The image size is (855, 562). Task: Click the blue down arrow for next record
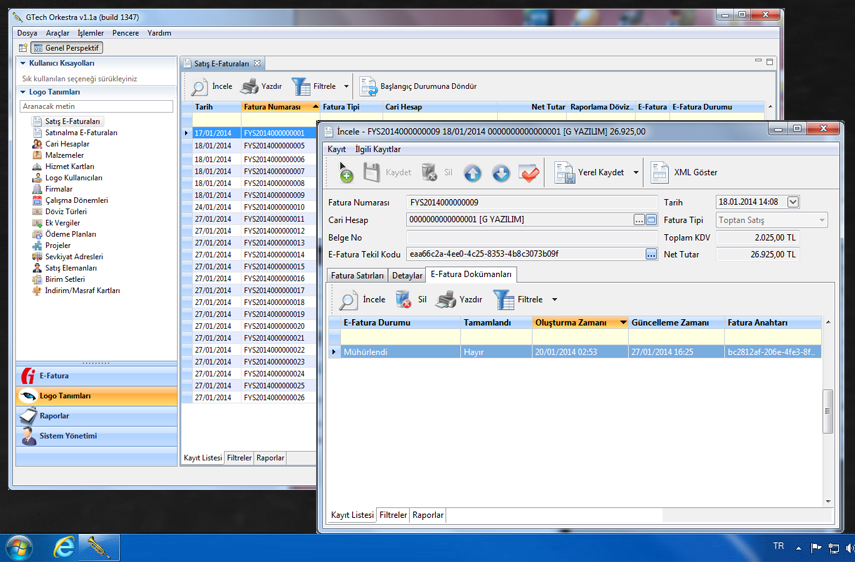(501, 173)
